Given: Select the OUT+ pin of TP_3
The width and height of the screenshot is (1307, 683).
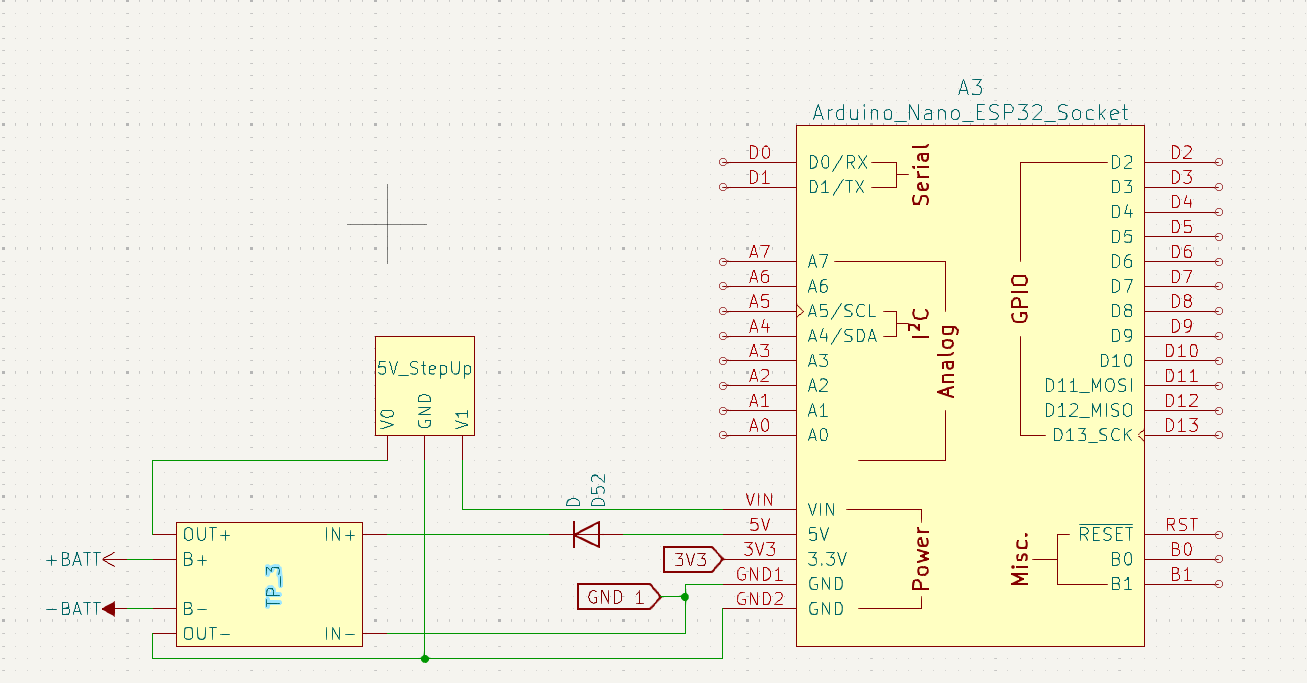Looking at the screenshot, I should coord(207,535).
